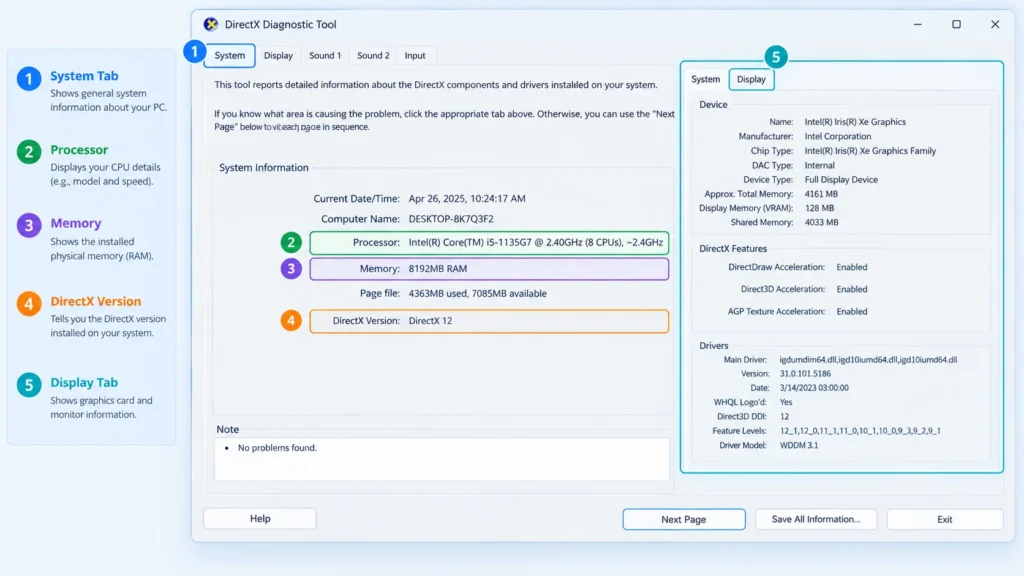The width and height of the screenshot is (1024, 576).
Task: Maximize the DirectX Diagnostic Tool window
Action: pos(956,24)
